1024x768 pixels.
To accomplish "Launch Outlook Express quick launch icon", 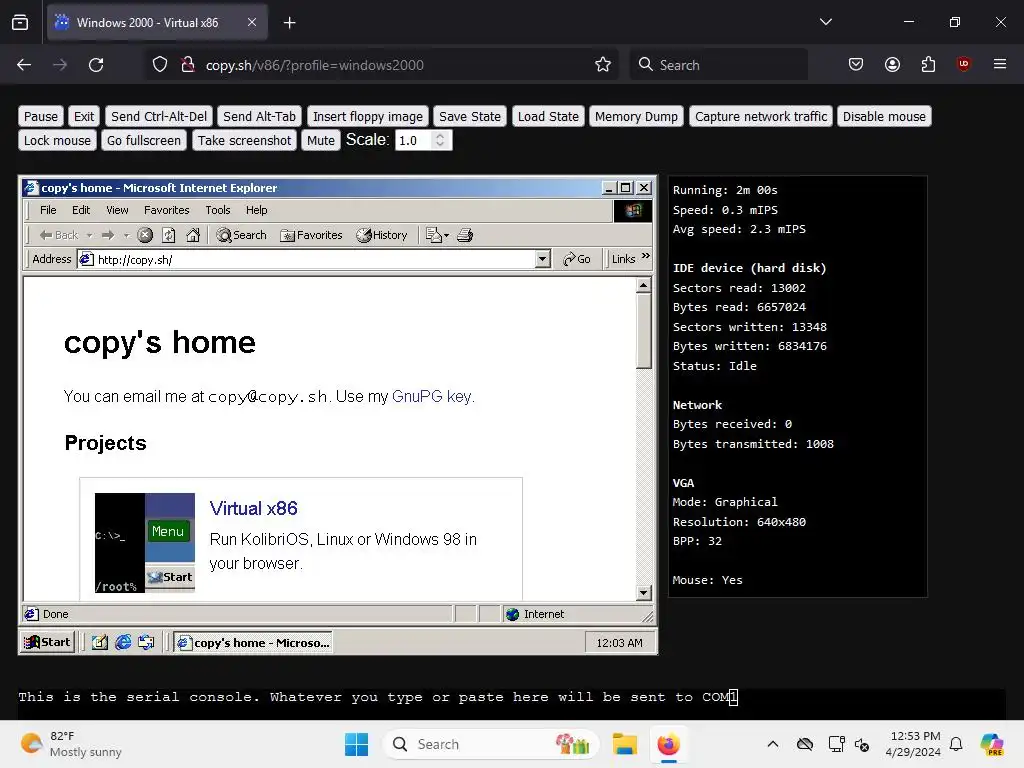I will tap(146, 643).
